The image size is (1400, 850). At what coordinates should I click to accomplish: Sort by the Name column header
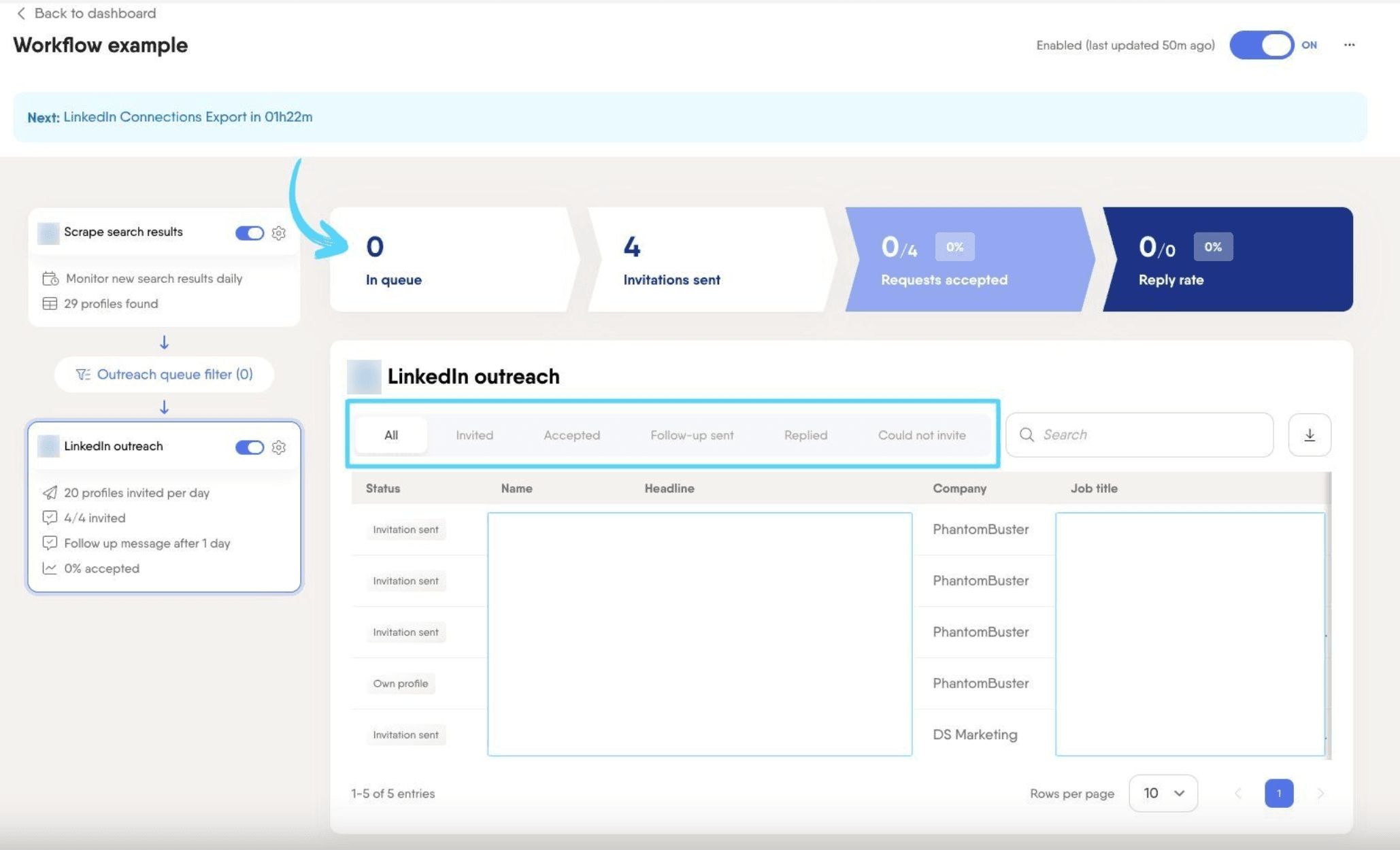click(516, 488)
